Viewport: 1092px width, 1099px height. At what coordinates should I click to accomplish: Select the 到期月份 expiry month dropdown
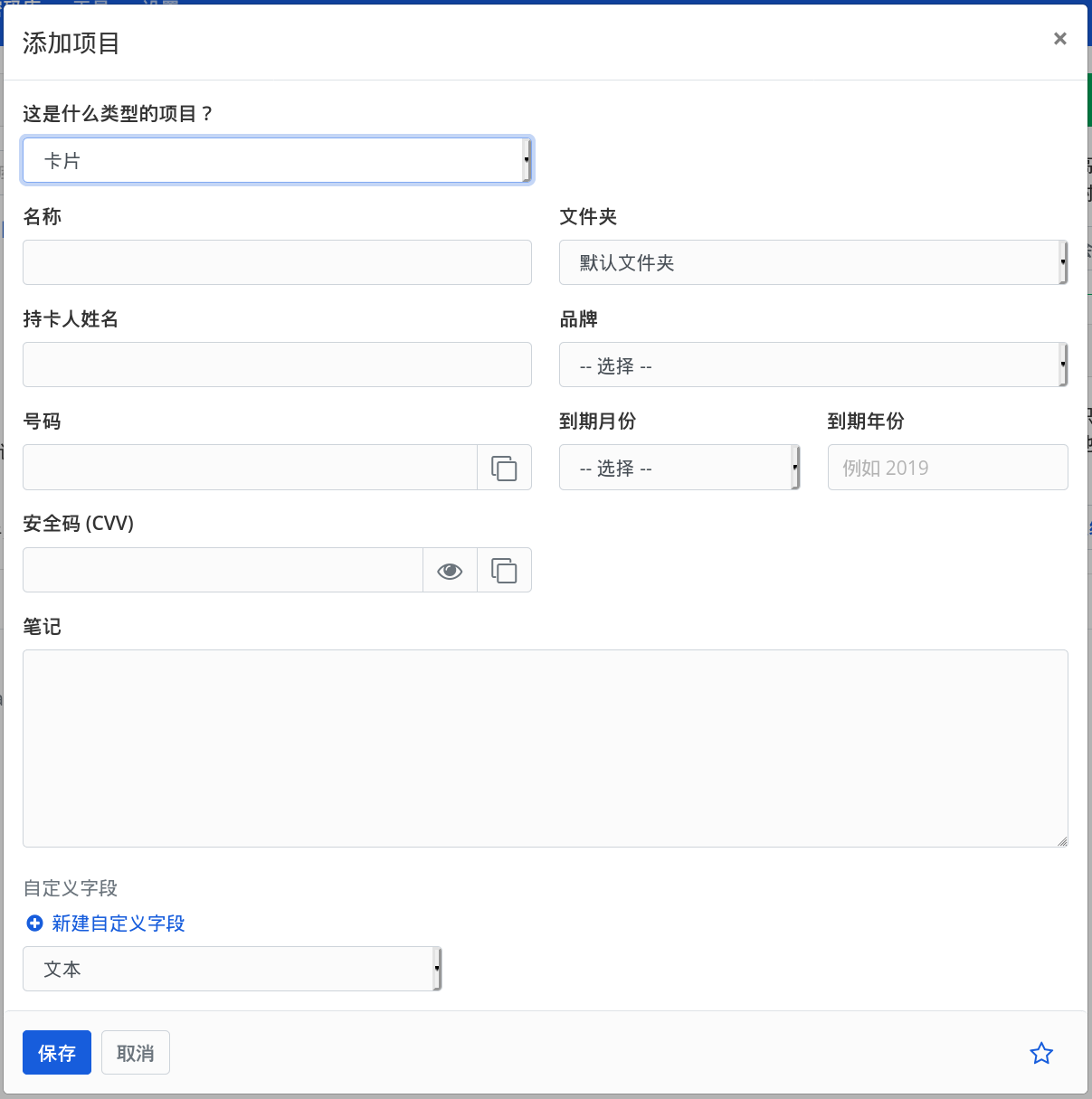click(679, 468)
